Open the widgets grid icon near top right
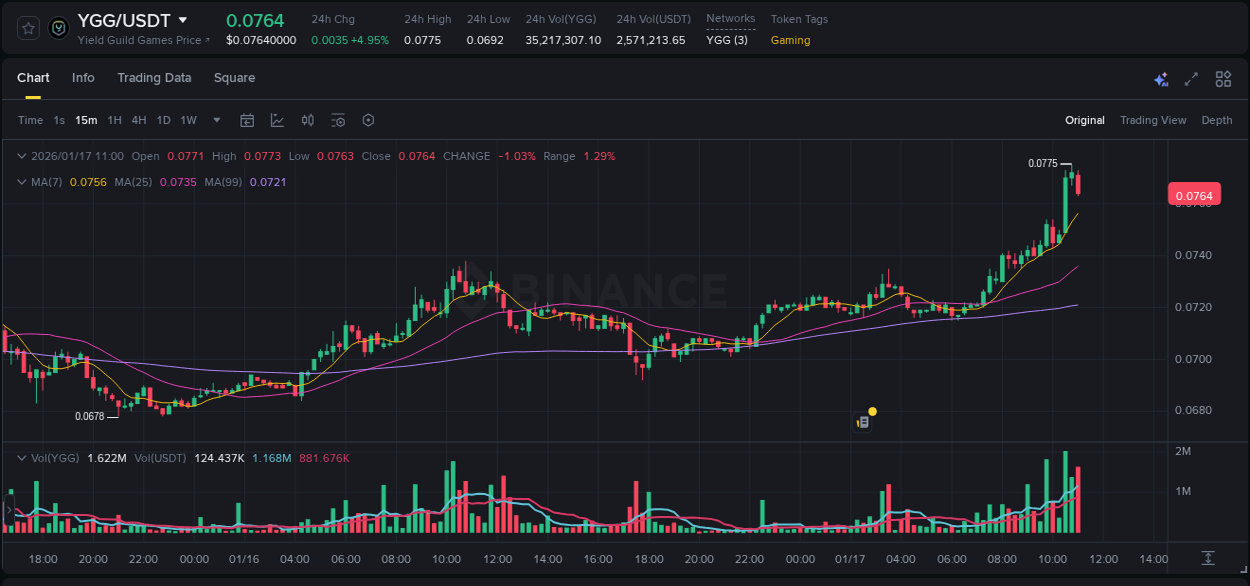 1222,78
